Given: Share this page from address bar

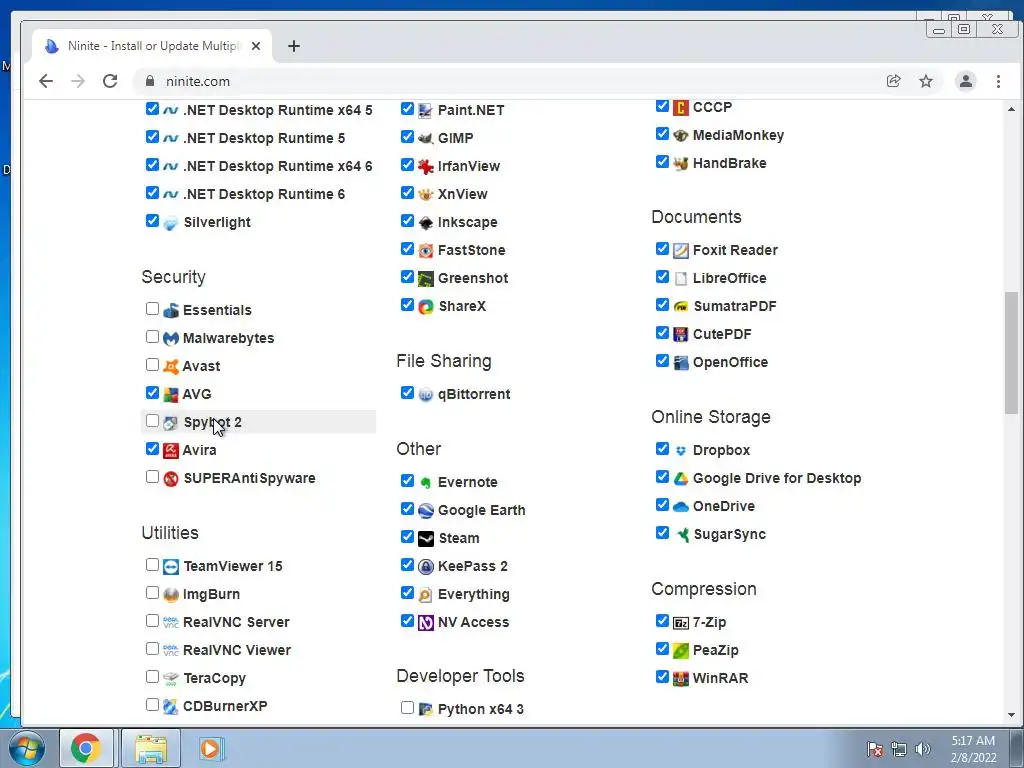Looking at the screenshot, I should coord(893,81).
